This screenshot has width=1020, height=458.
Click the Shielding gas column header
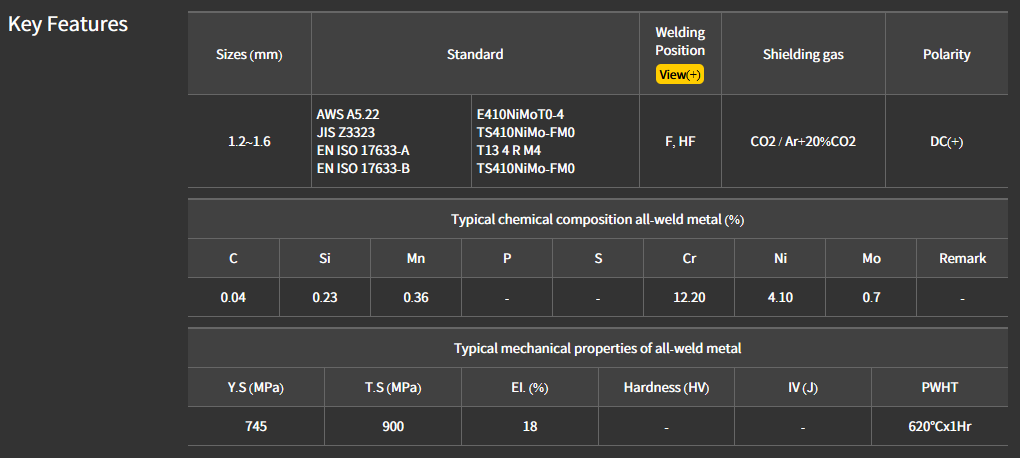point(803,55)
